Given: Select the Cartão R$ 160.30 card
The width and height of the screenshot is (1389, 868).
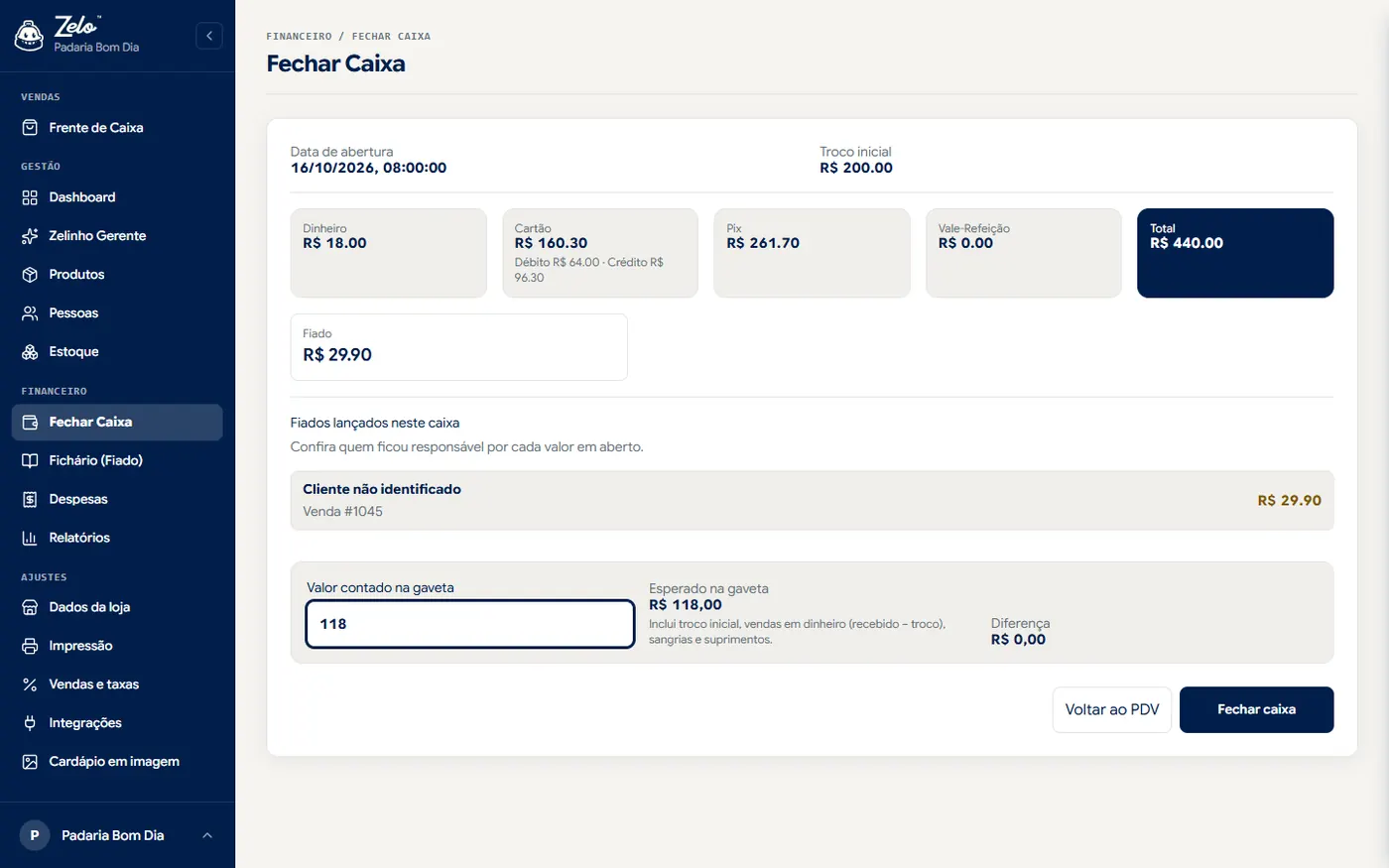Looking at the screenshot, I should [x=600, y=253].
